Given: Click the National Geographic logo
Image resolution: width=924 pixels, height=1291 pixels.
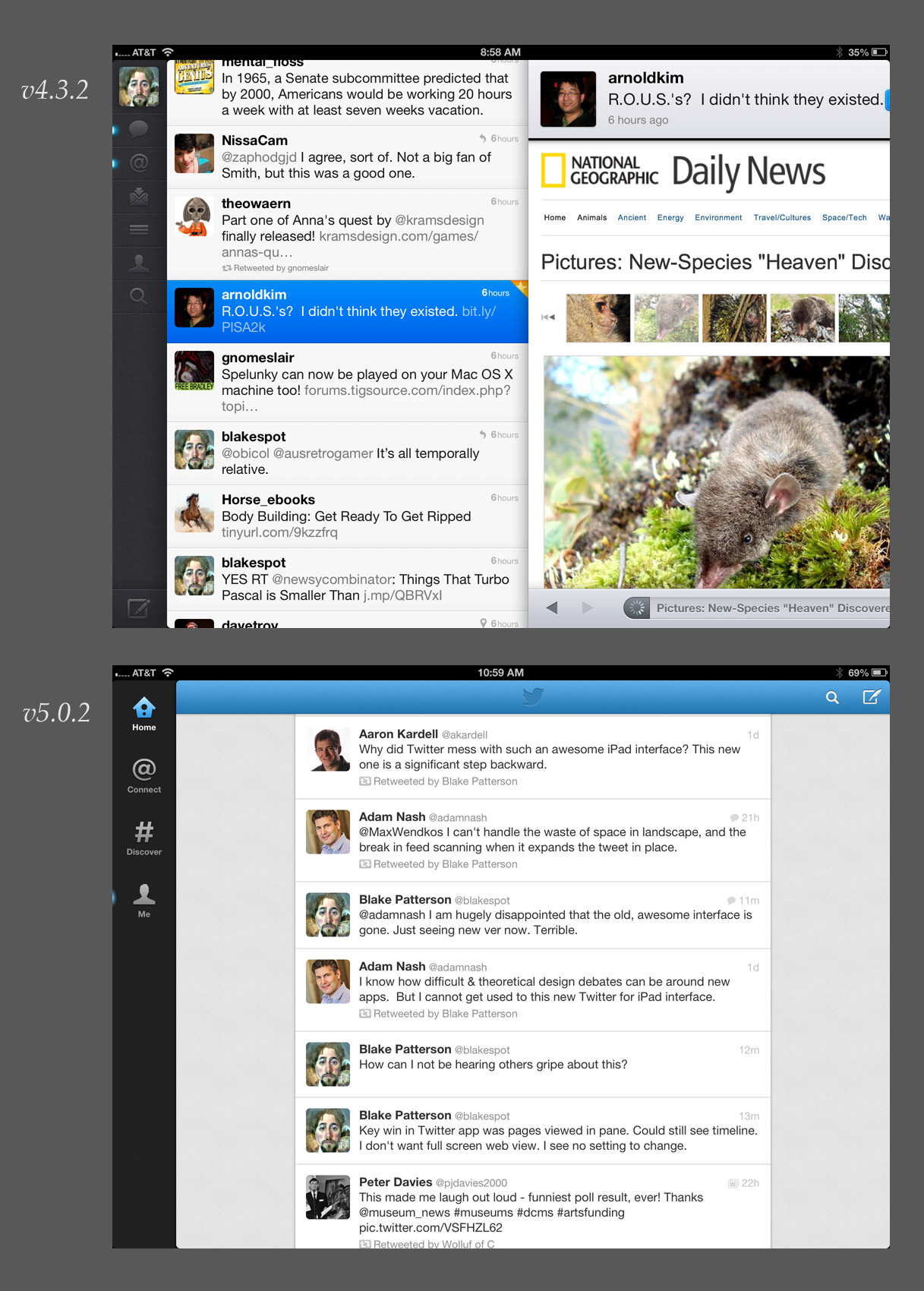Looking at the screenshot, I should tap(600, 170).
